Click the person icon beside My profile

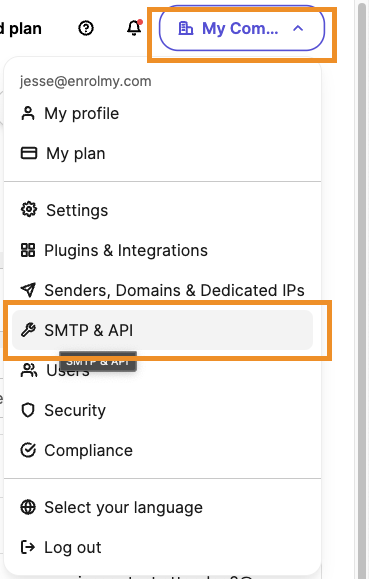point(28,113)
